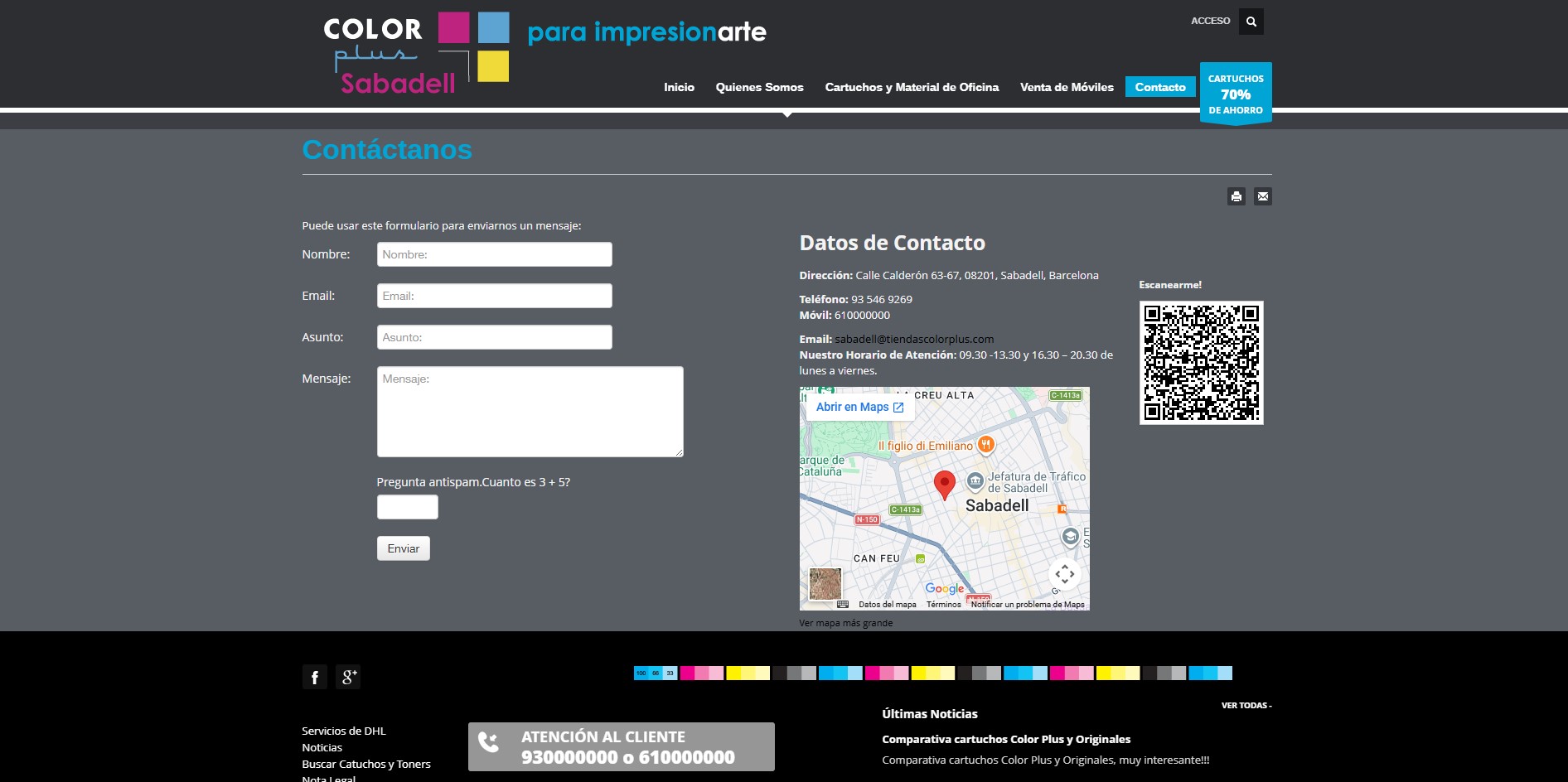Click Datos del mapa text
This screenshot has width=1568, height=782.
[x=888, y=605]
